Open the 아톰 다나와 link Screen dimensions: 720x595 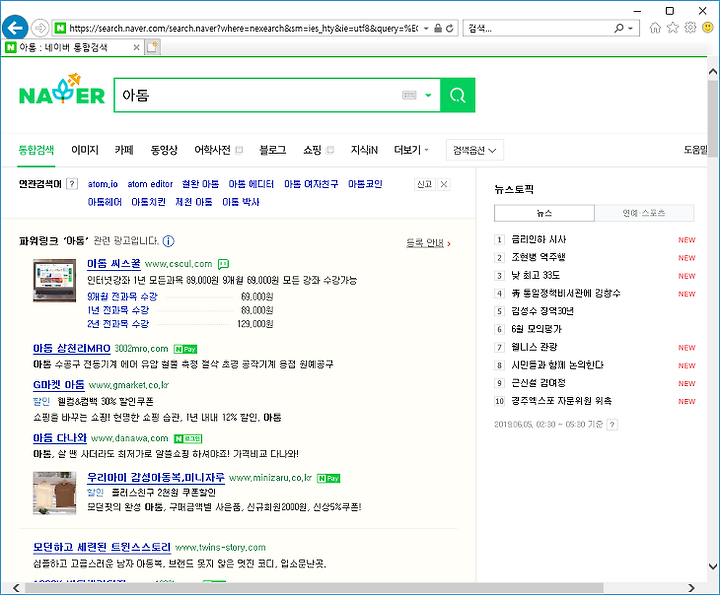60,438
